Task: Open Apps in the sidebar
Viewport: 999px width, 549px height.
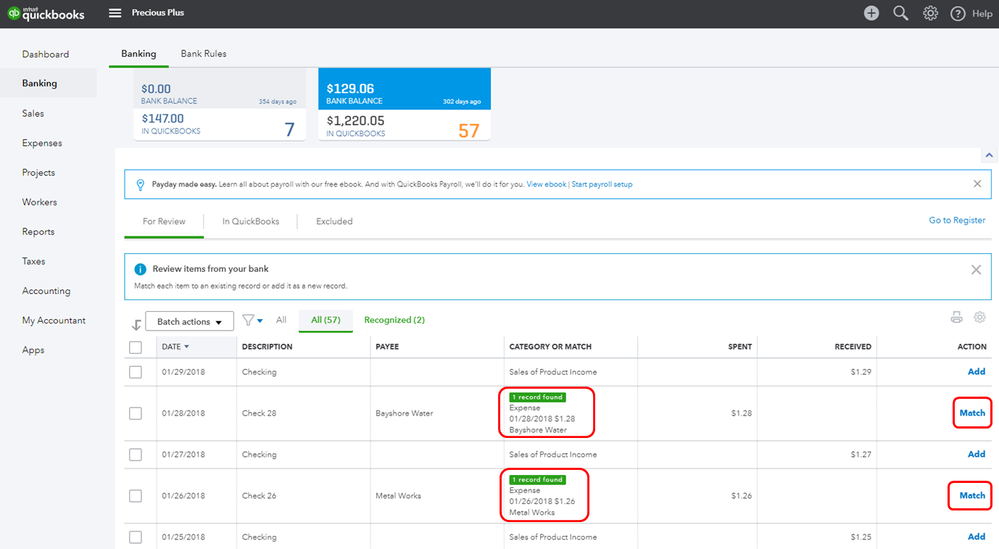Action: pyautogui.click(x=33, y=350)
